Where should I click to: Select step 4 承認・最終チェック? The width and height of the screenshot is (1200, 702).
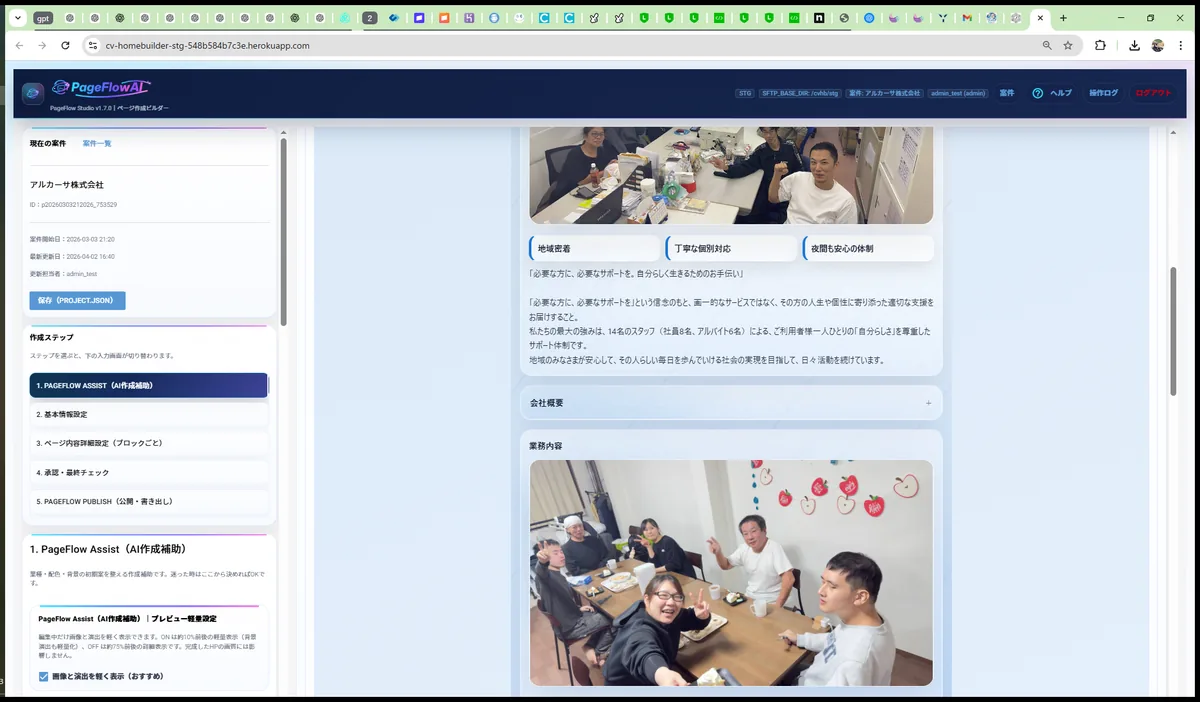(149, 472)
